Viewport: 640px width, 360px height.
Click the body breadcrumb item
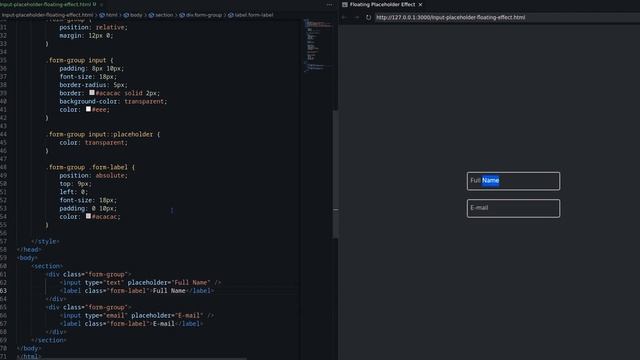(133, 15)
